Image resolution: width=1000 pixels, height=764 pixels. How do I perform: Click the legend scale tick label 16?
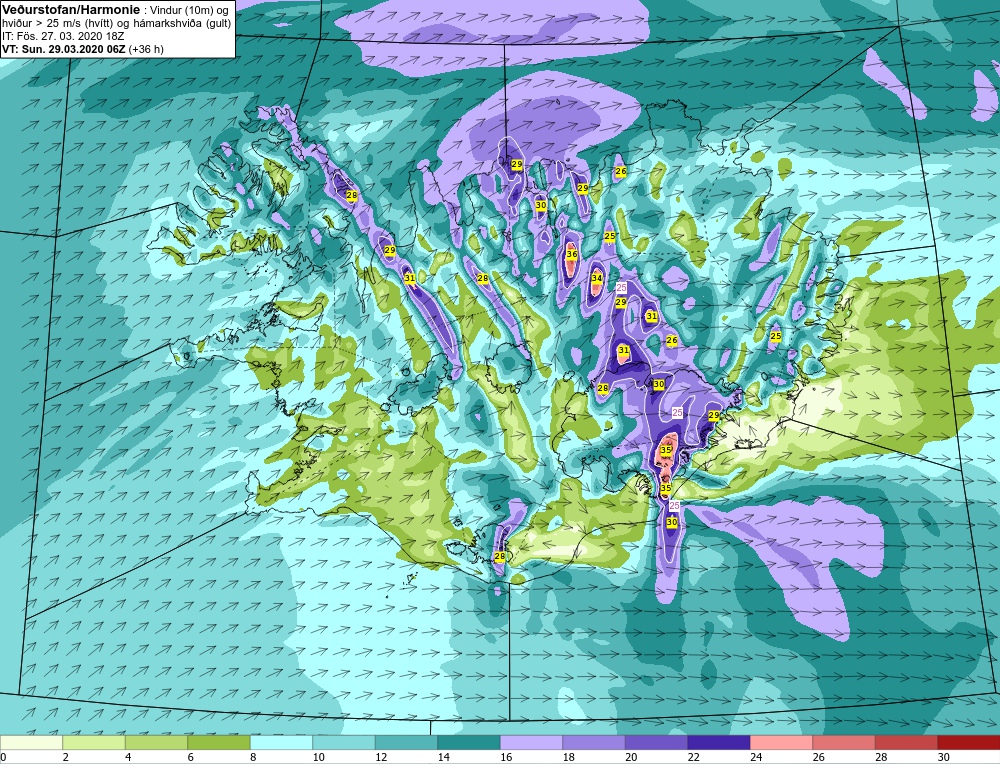coord(506,757)
